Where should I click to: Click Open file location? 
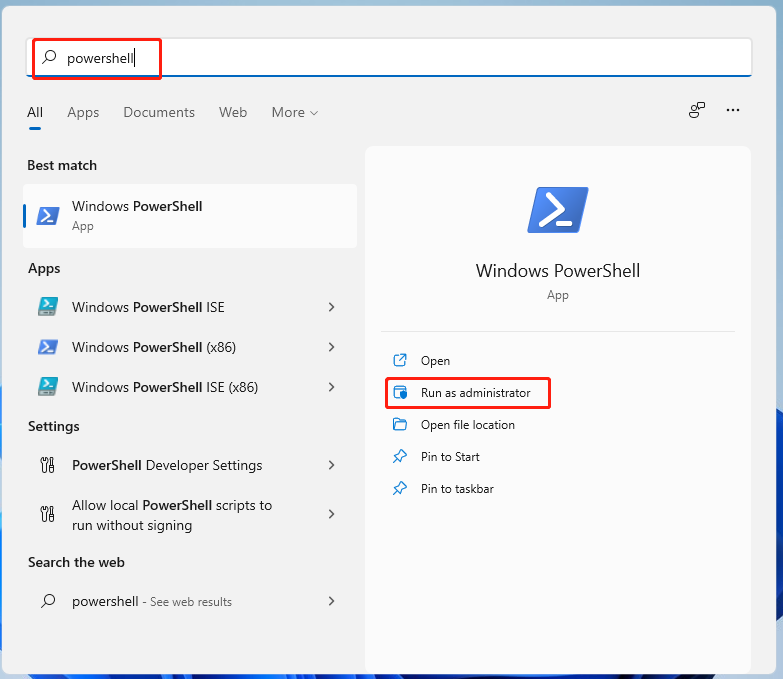pyautogui.click(x=467, y=425)
